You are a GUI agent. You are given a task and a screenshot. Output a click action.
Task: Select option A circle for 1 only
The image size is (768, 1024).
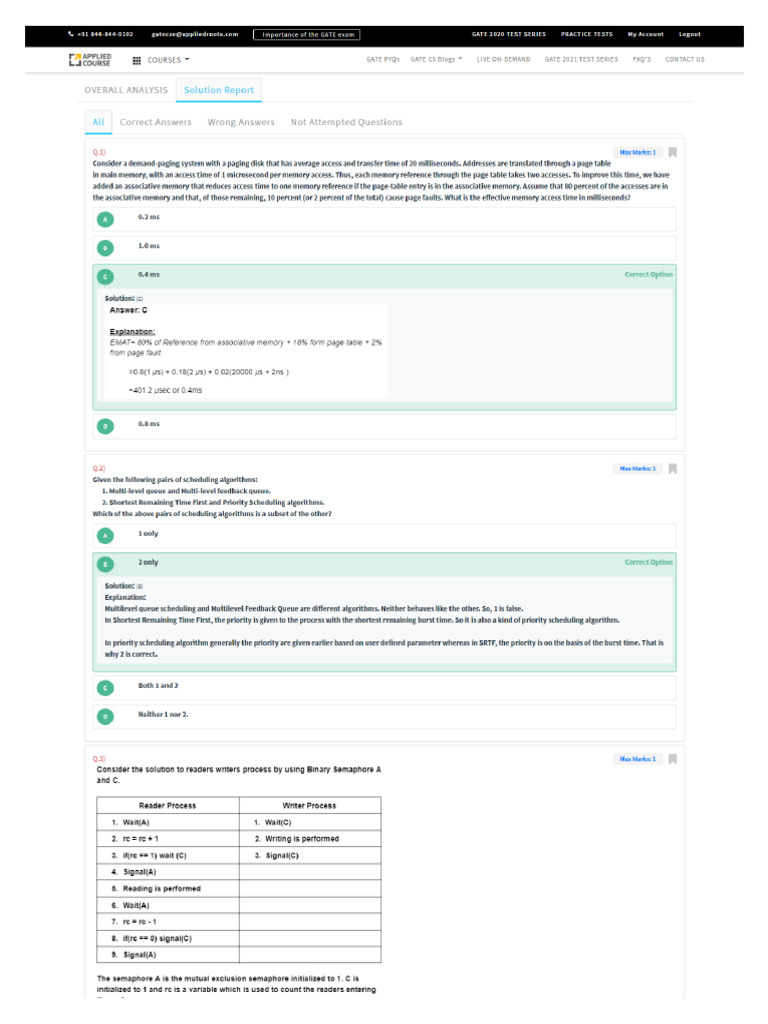pos(105,536)
